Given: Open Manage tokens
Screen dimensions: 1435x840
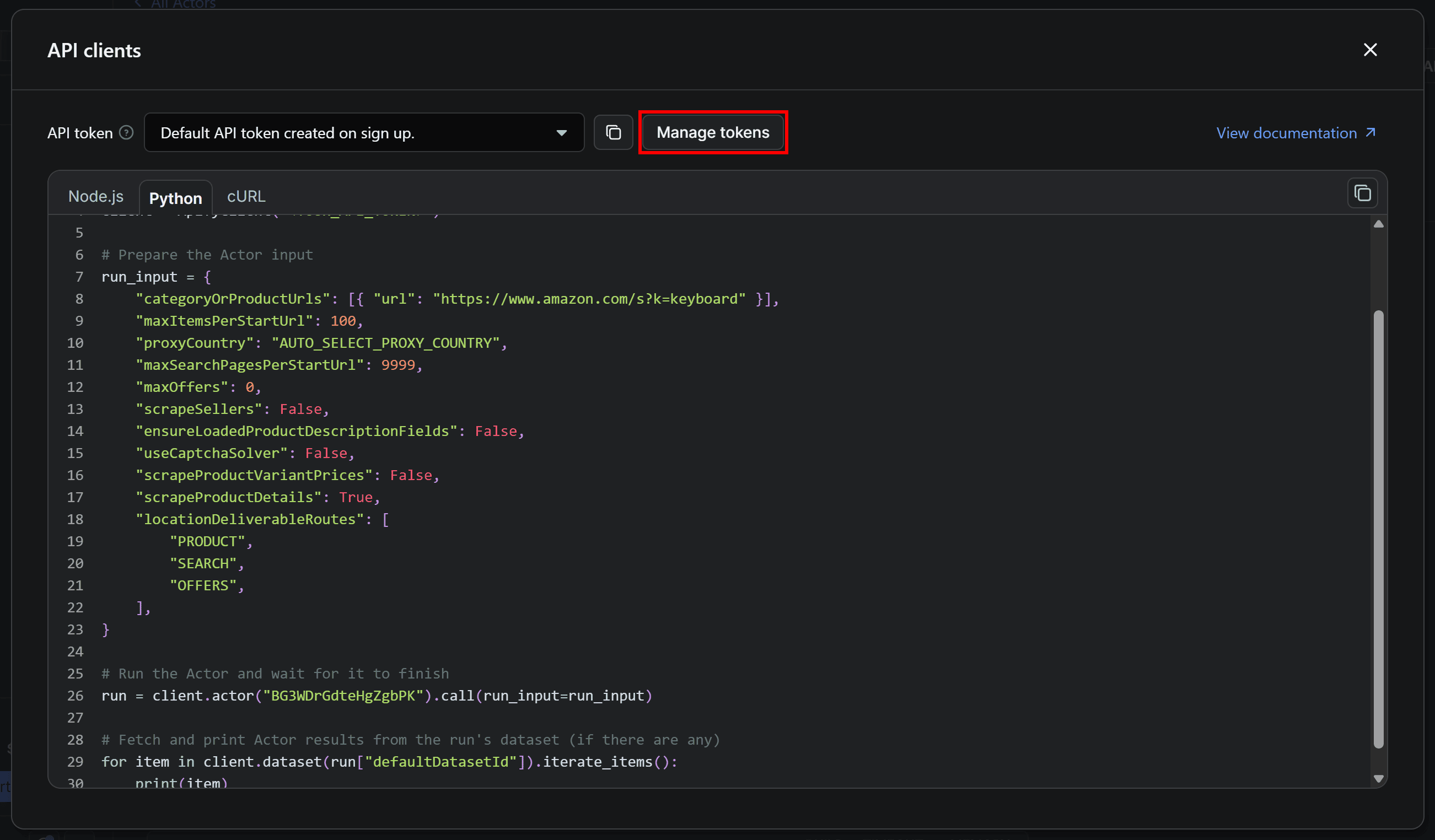Looking at the screenshot, I should 712,132.
